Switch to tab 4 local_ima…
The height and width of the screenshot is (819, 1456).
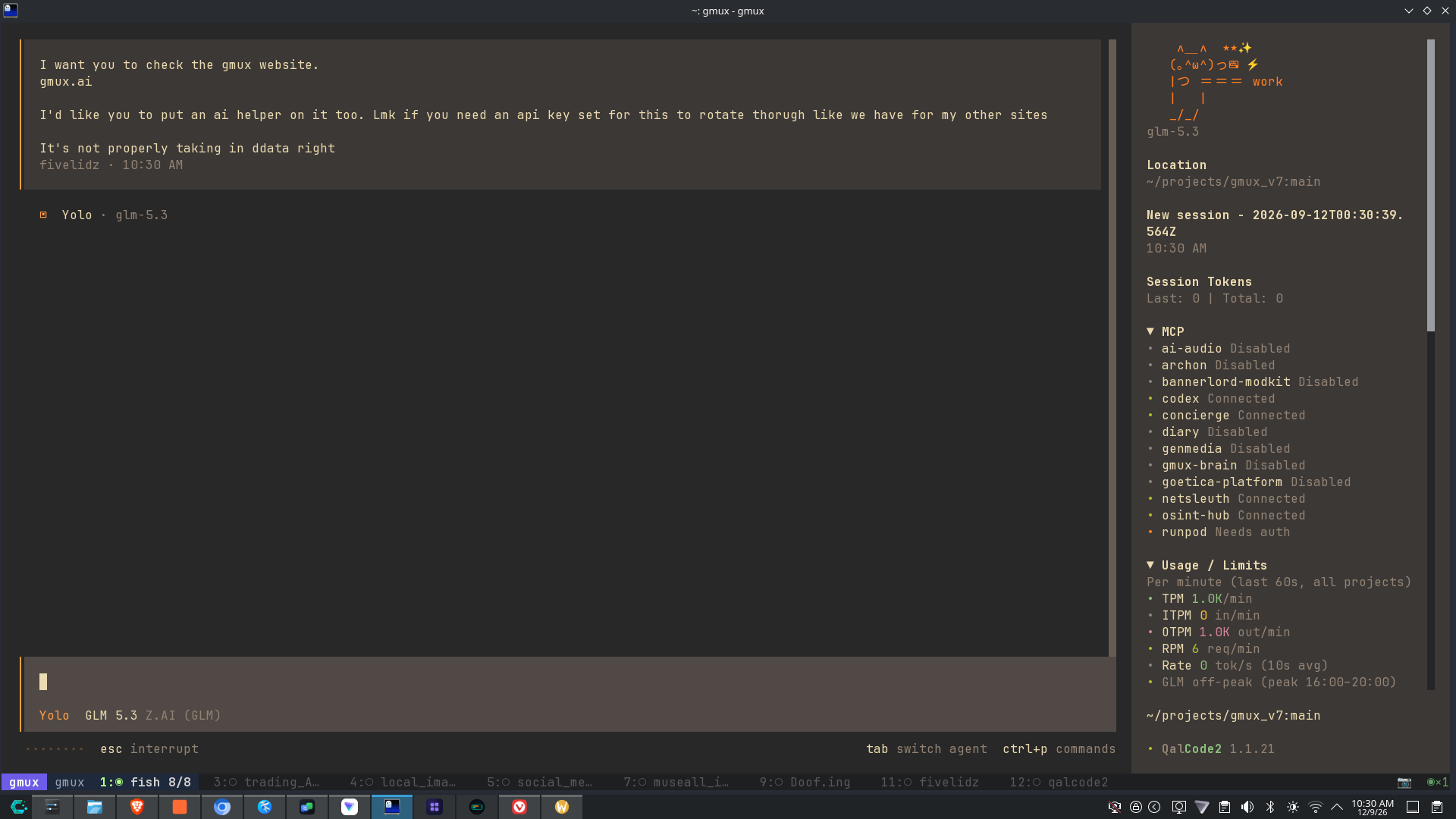click(x=403, y=782)
